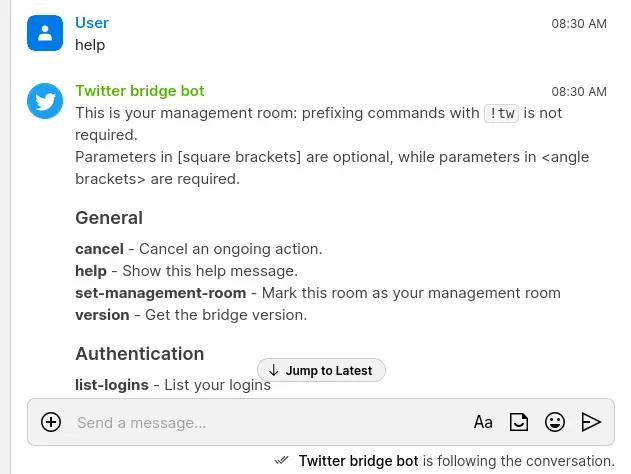Viewport: 631px width, 474px height.
Task: Click the bold version command text
Action: [102, 315]
